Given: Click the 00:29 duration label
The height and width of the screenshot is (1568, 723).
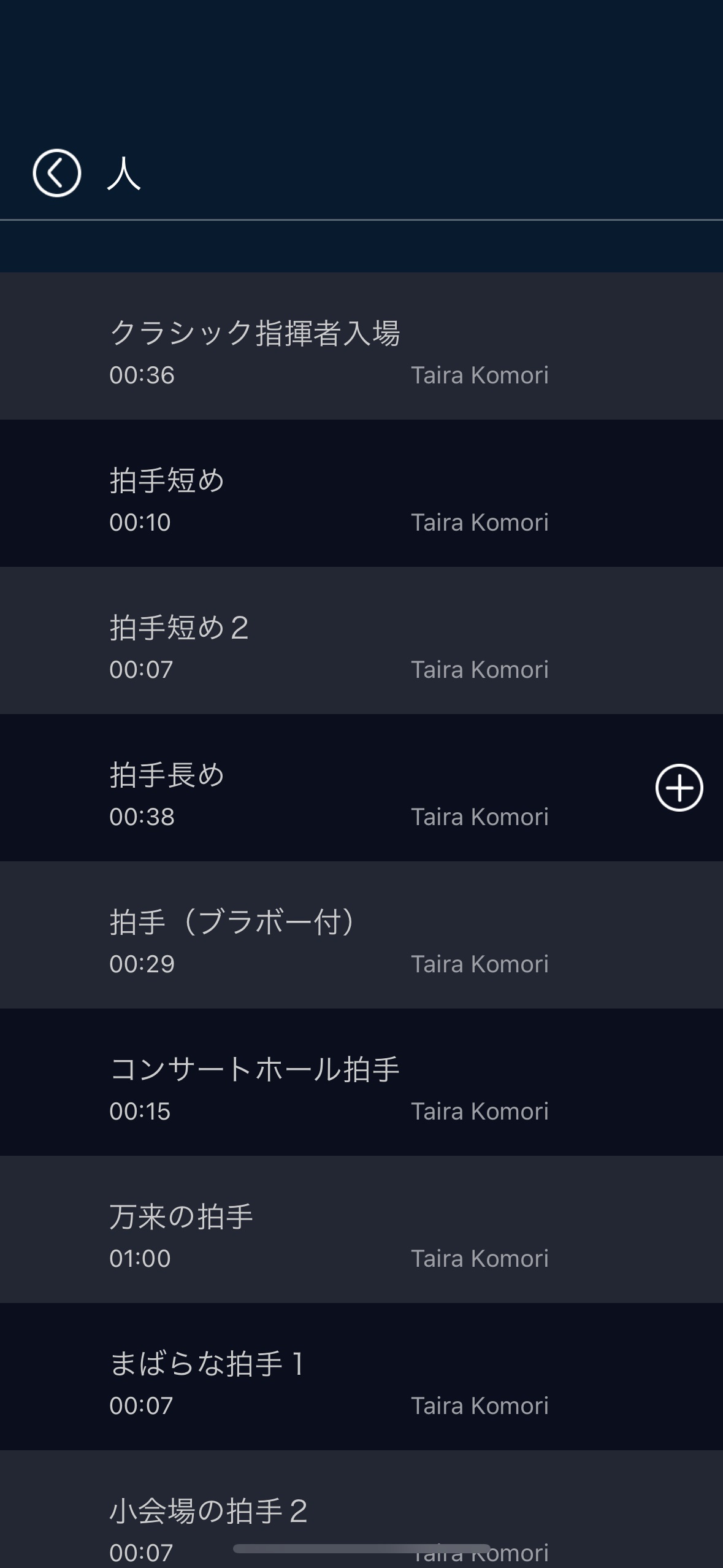Looking at the screenshot, I should point(142,964).
